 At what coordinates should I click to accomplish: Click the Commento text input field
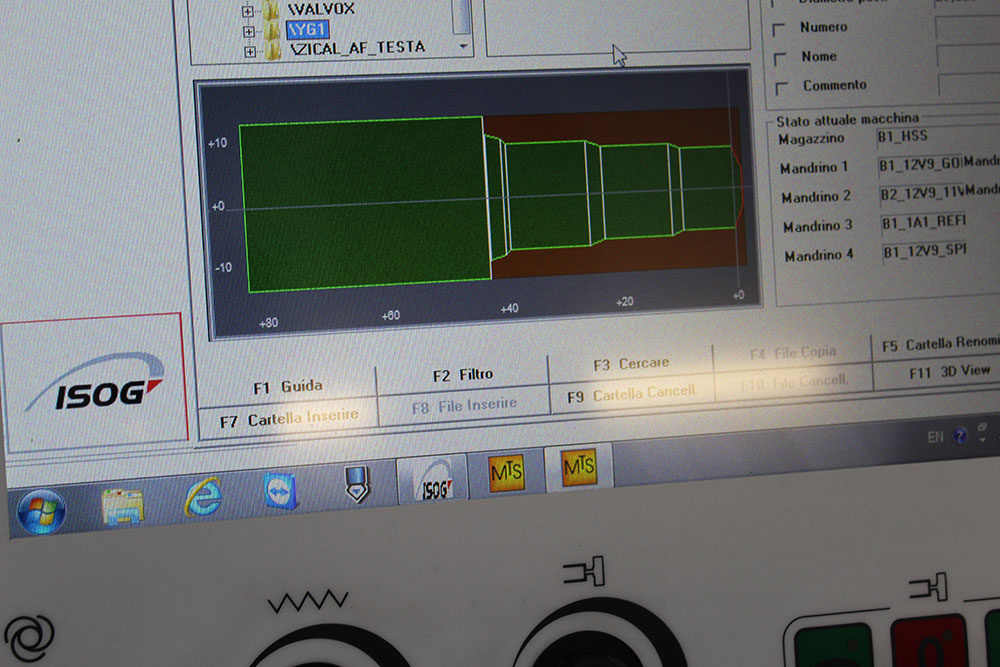[x=970, y=83]
